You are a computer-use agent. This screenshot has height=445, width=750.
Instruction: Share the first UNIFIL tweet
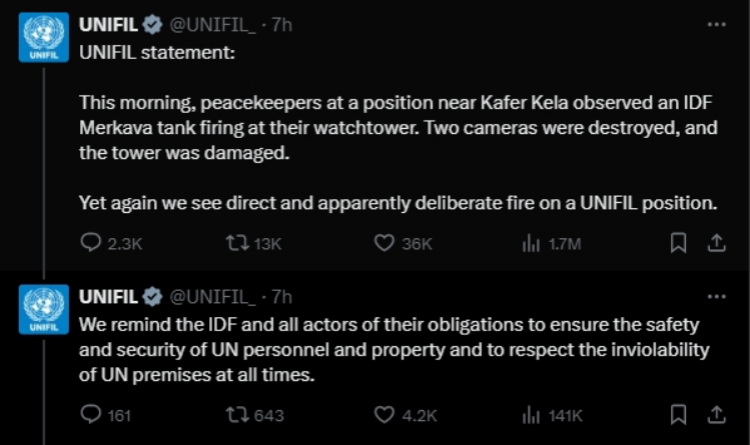pos(716,242)
